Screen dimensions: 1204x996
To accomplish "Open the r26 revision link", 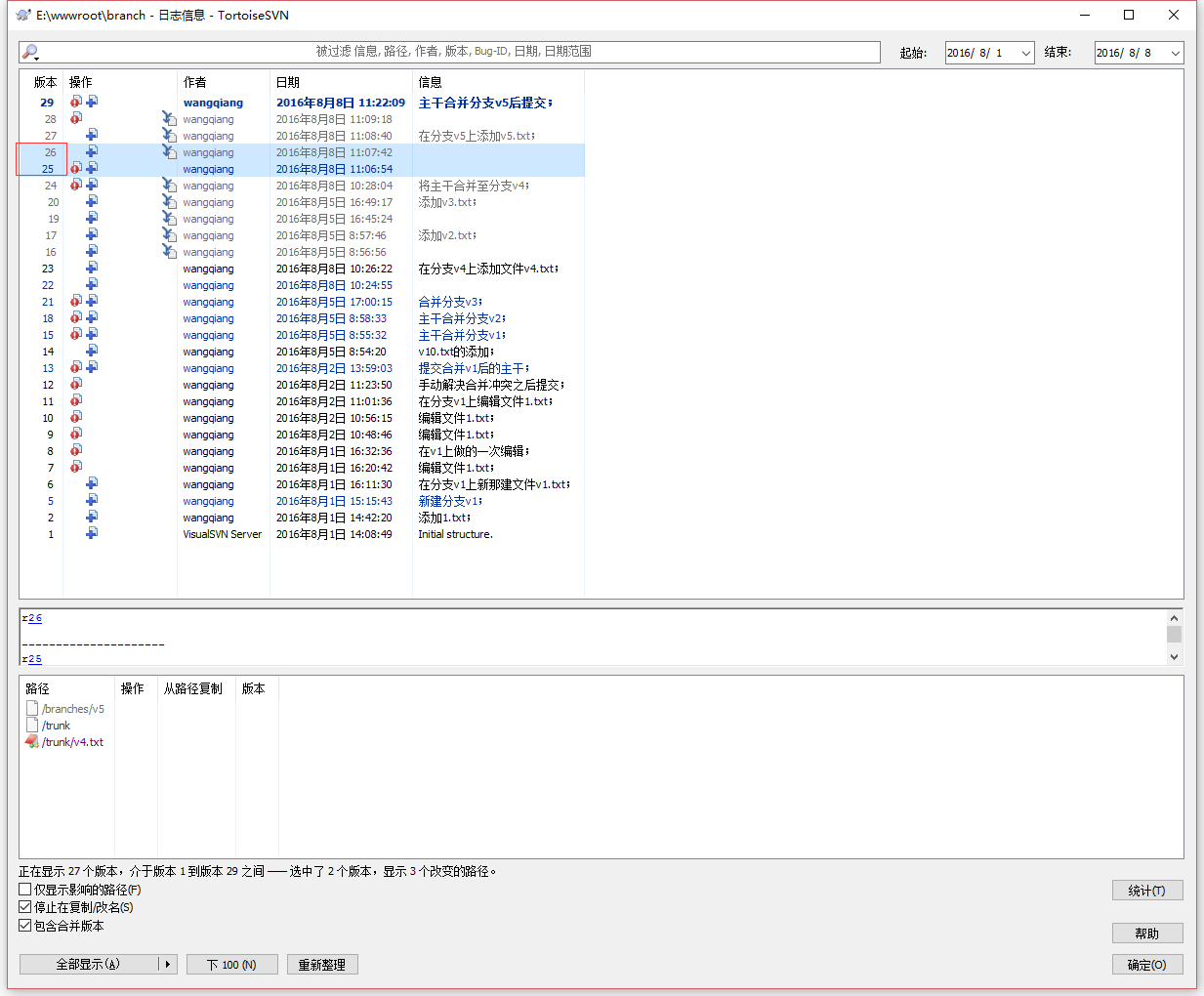I will click(x=35, y=618).
